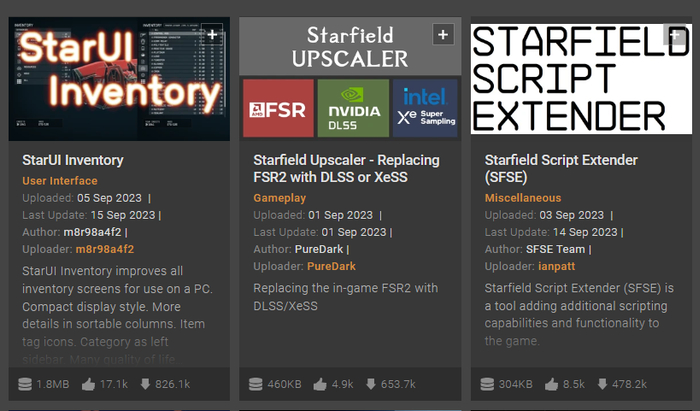Open the Starfield Upscaler thumbnail image
Screen dimensions: 700x411
tap(350, 79)
